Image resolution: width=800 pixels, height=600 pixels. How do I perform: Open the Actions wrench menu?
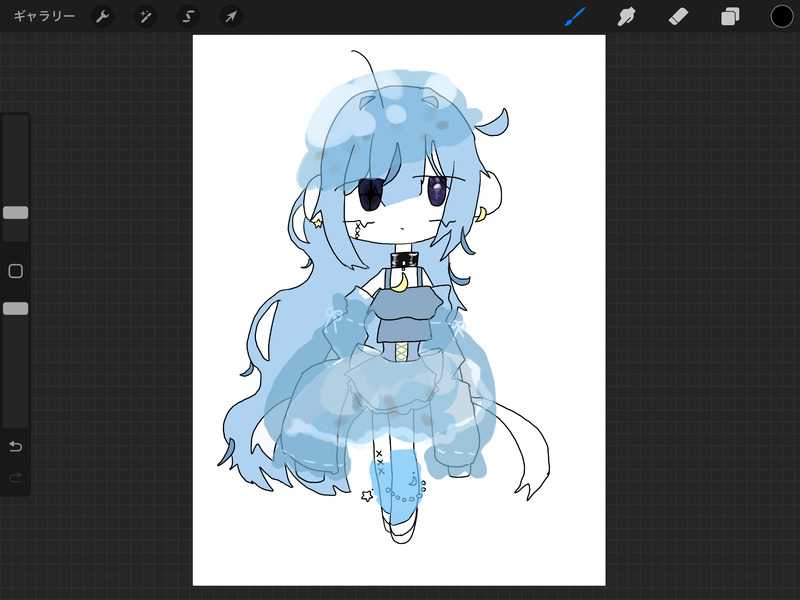tap(103, 16)
